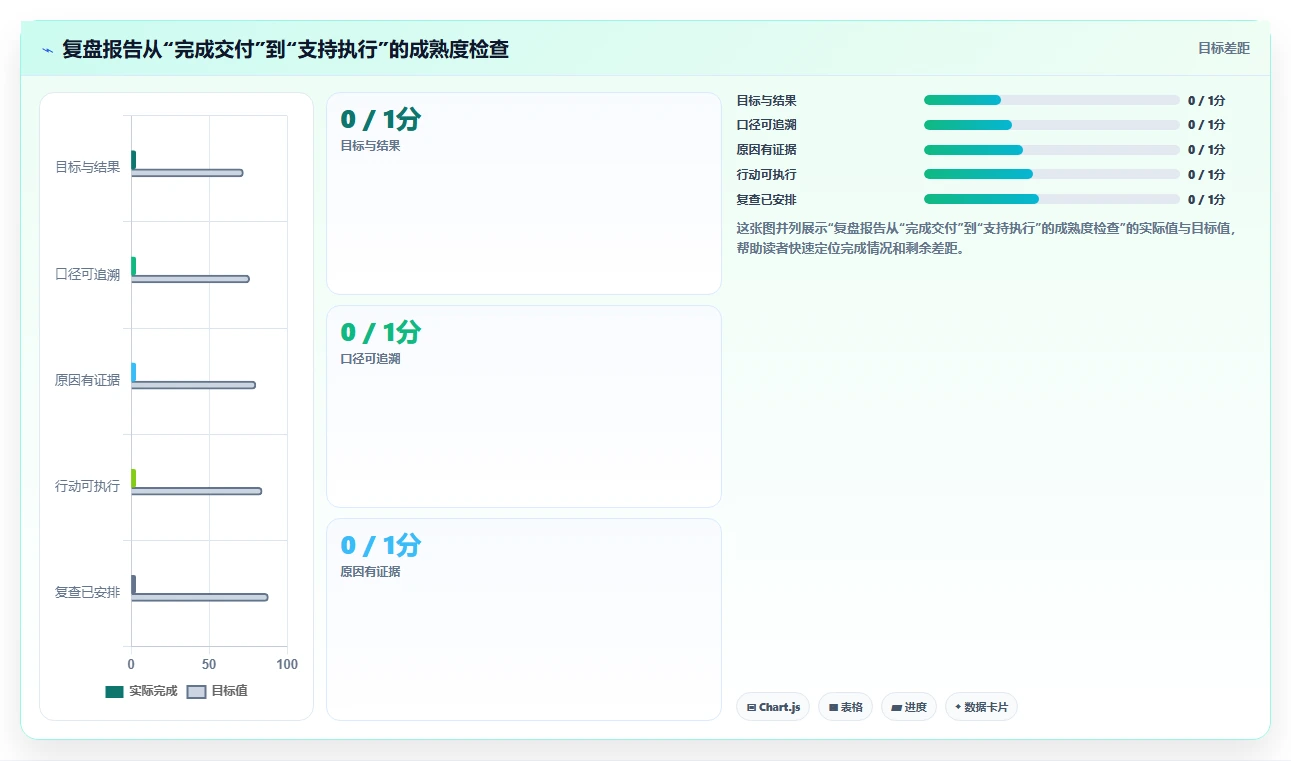
Task: Click 原因有证据 label in progress list
Action: pyautogui.click(x=766, y=150)
